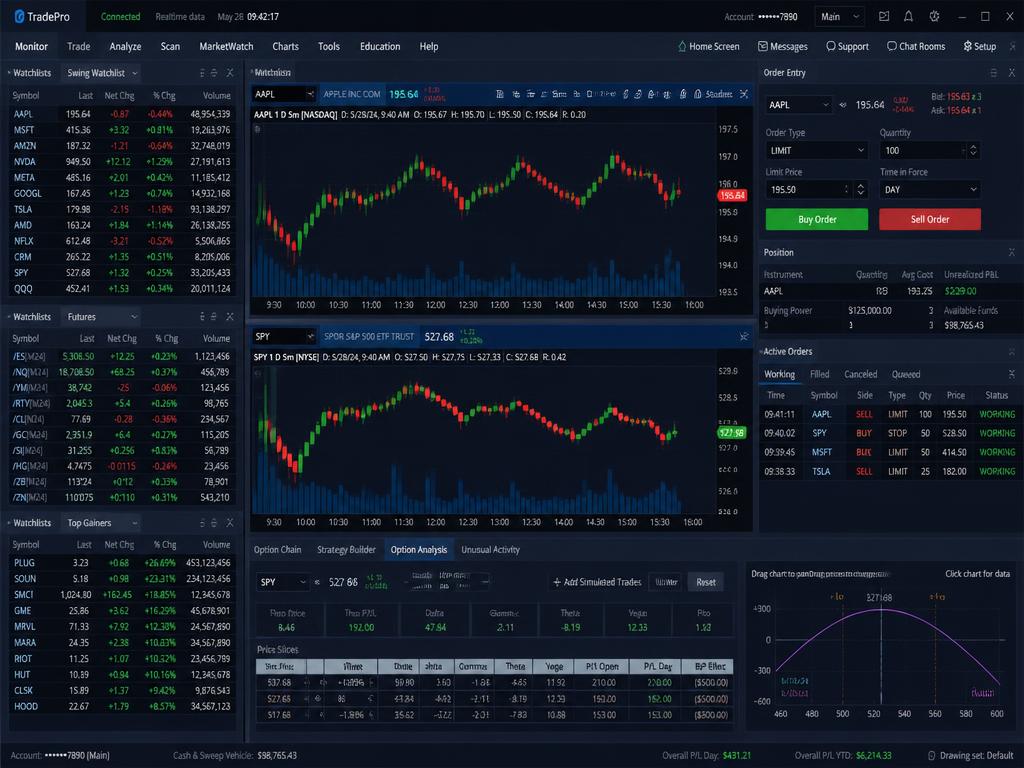The width and height of the screenshot is (1024, 768).
Task: Open the Analyze menu
Action: point(125,46)
